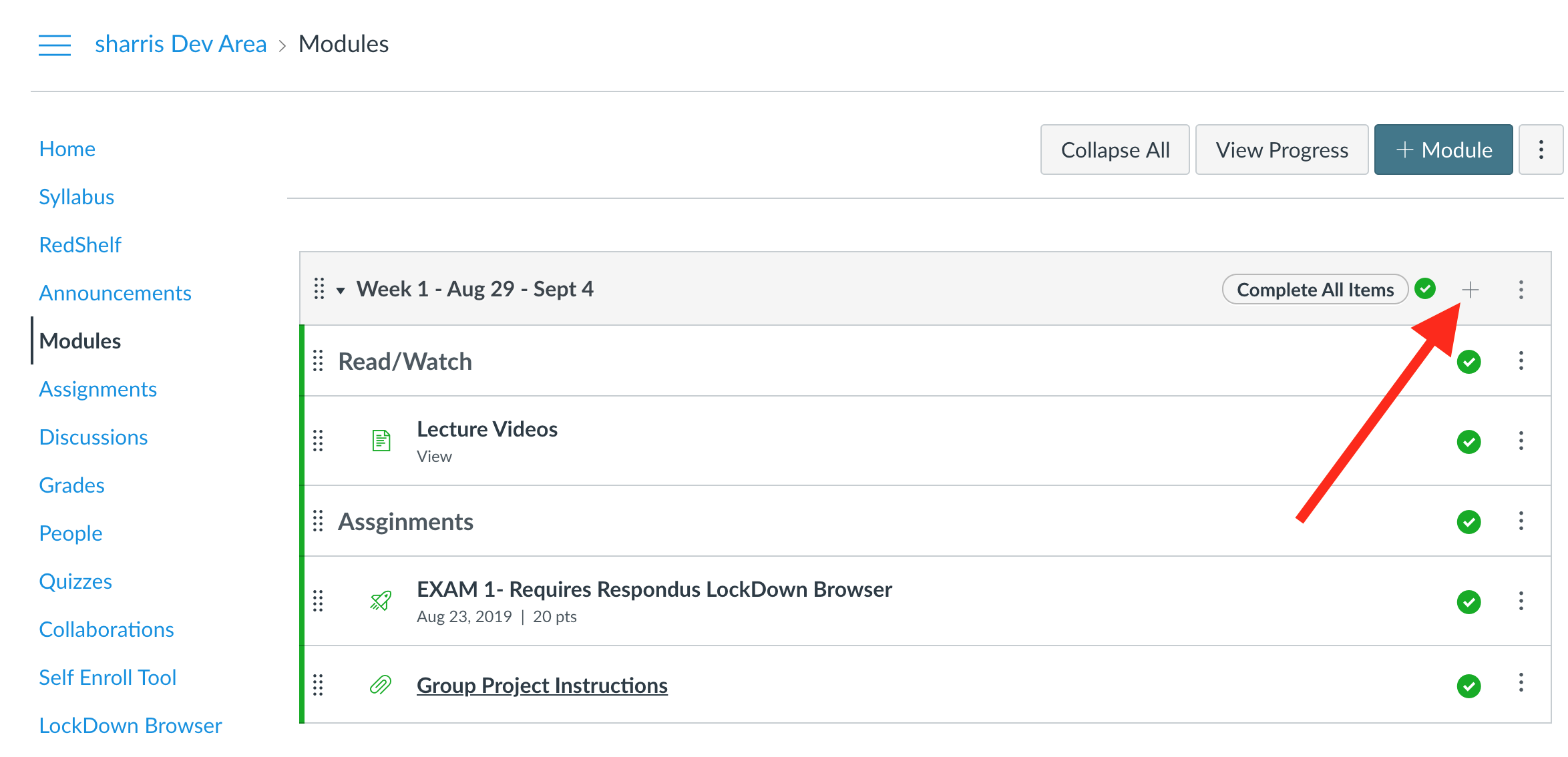The height and width of the screenshot is (757, 1568).
Task: Open the kebab menu next to + Module
Action: 1541,150
